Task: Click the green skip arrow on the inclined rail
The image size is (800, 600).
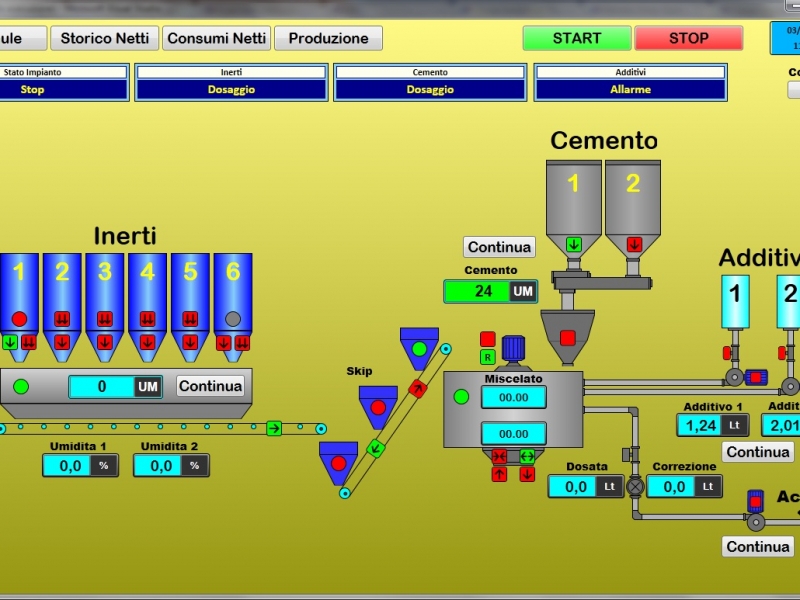Action: (376, 448)
